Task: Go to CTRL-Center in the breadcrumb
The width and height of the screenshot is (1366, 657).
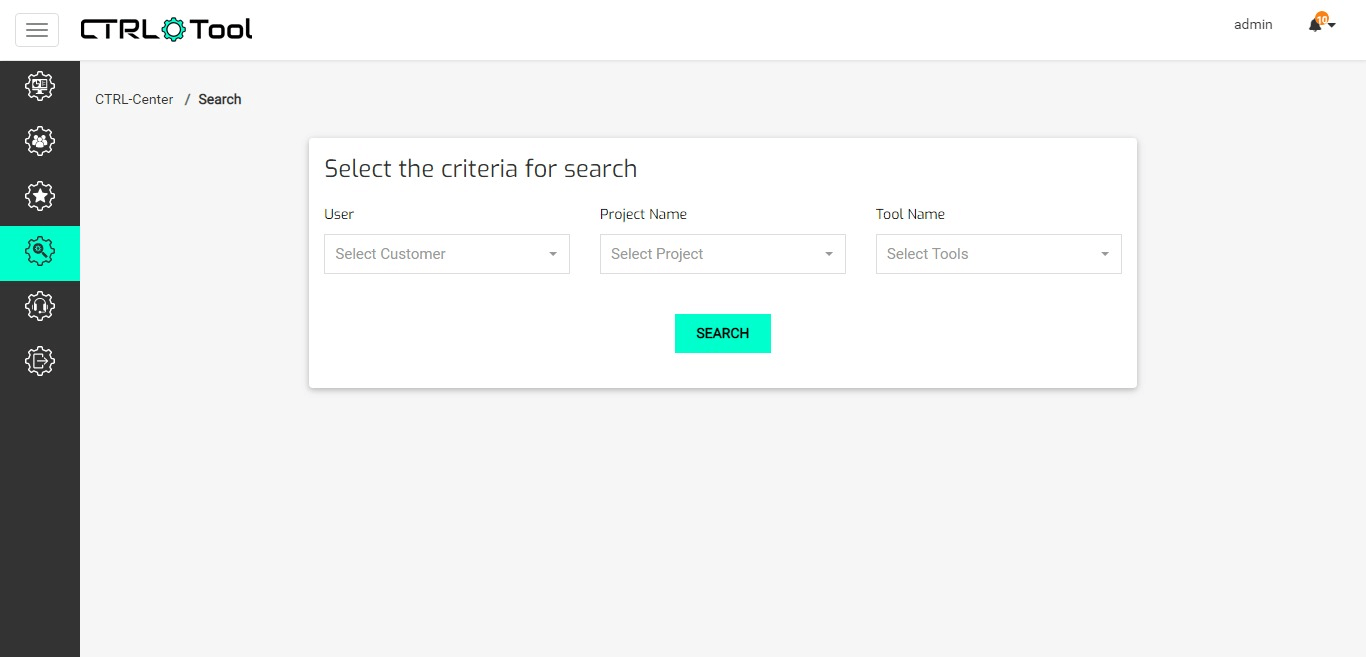Action: tap(134, 99)
